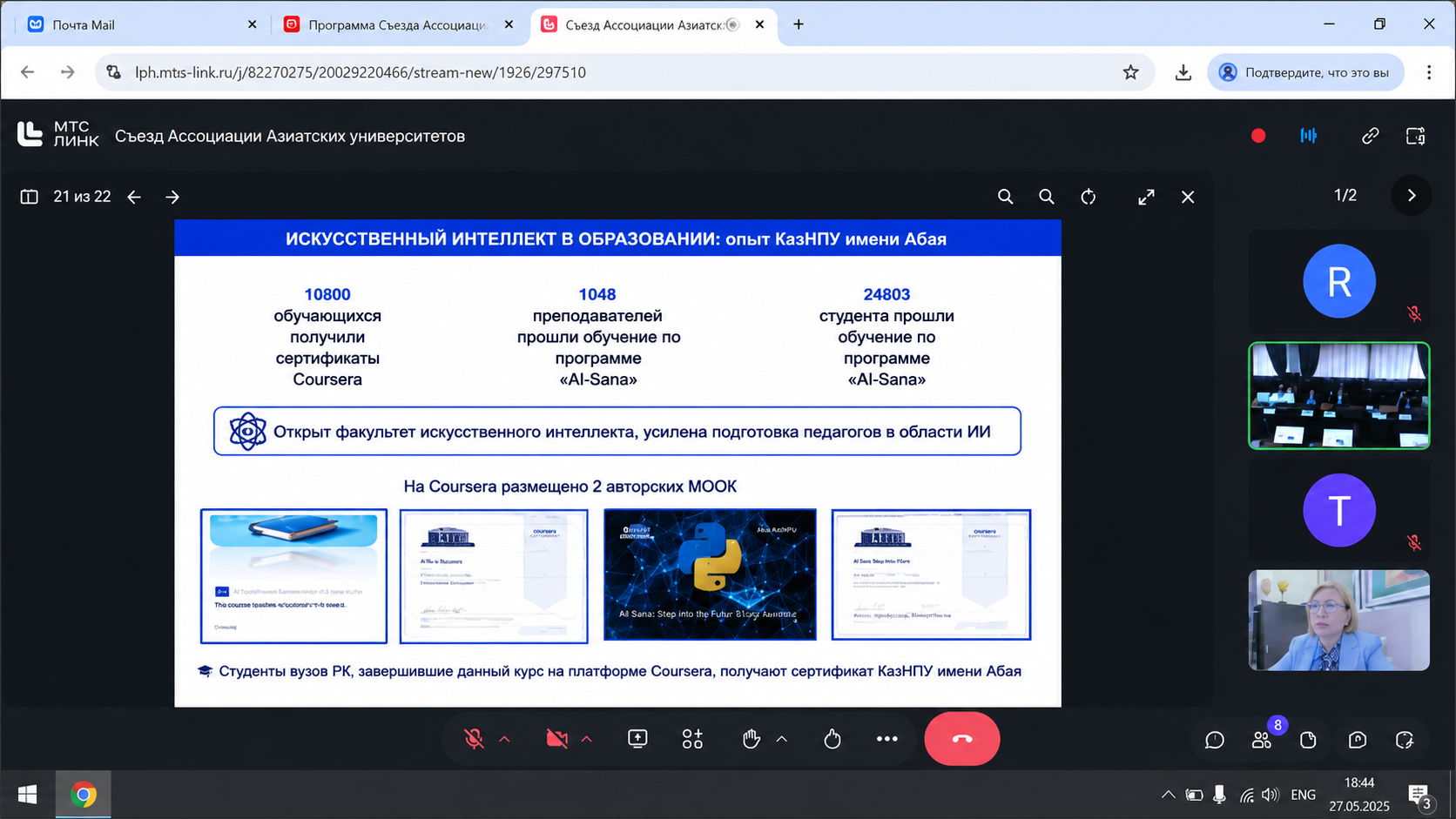1456x819 pixels.
Task: Zoom in on the presentation
Action: 1006,197
